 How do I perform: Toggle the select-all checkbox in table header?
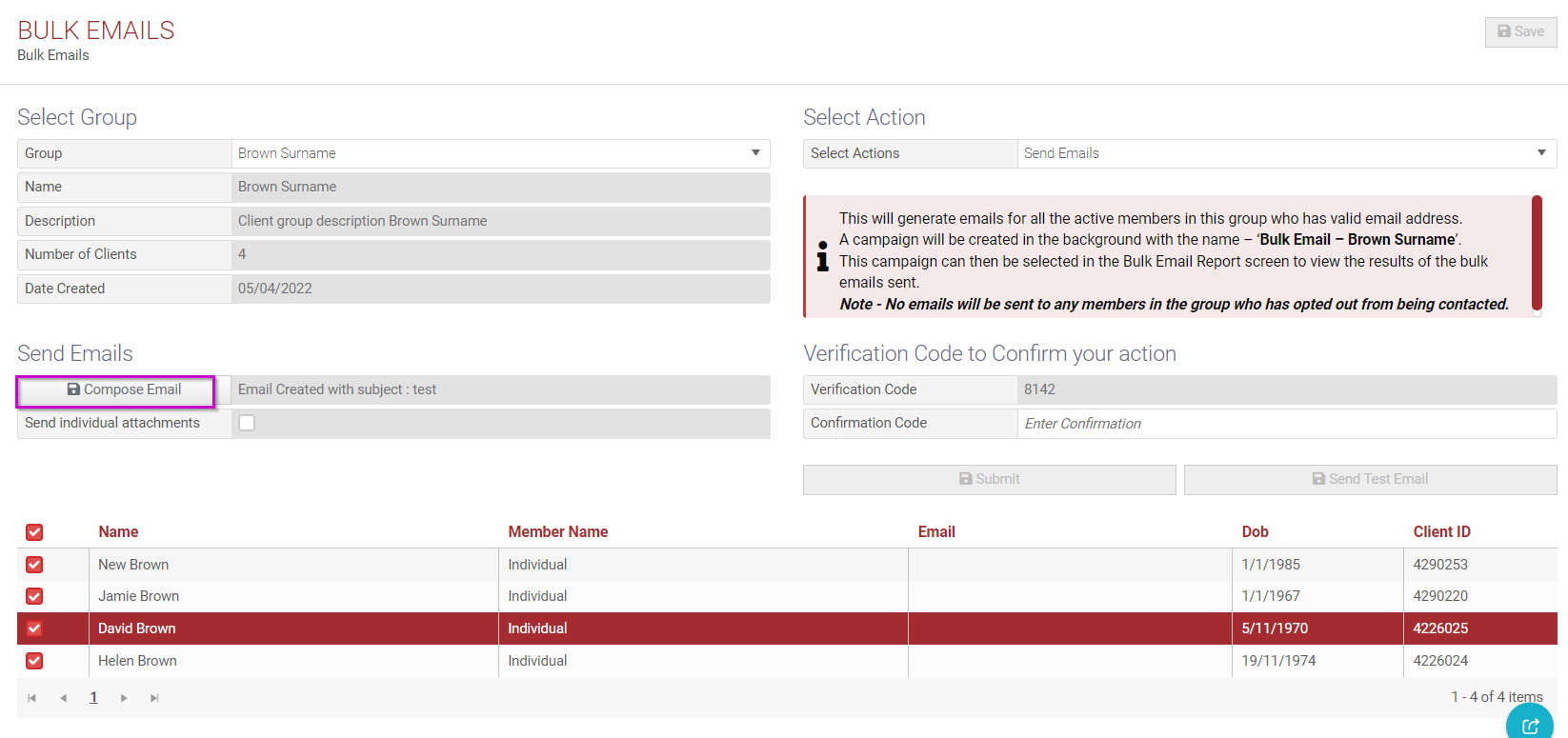click(x=34, y=532)
